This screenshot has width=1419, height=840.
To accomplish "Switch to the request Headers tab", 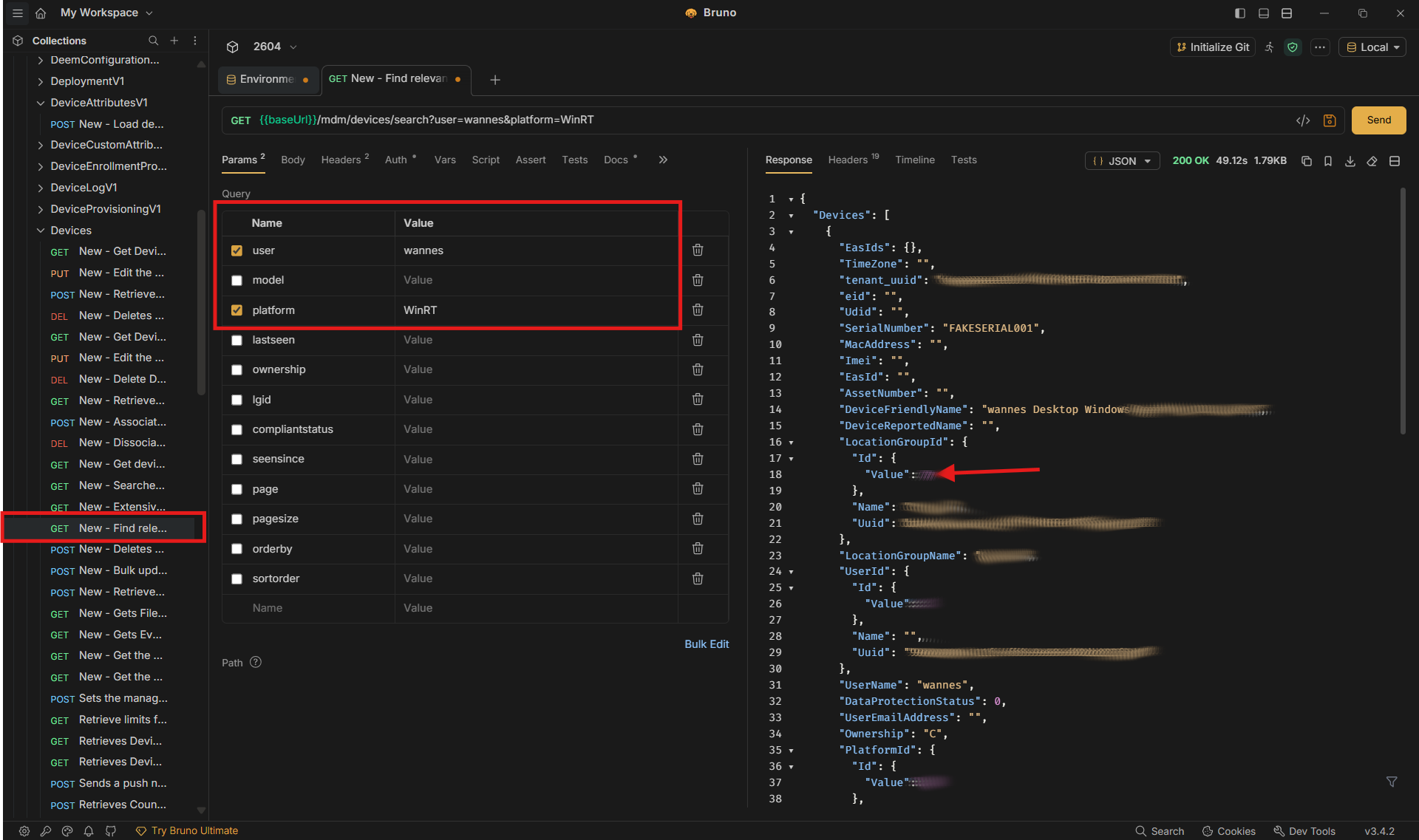I will point(344,160).
